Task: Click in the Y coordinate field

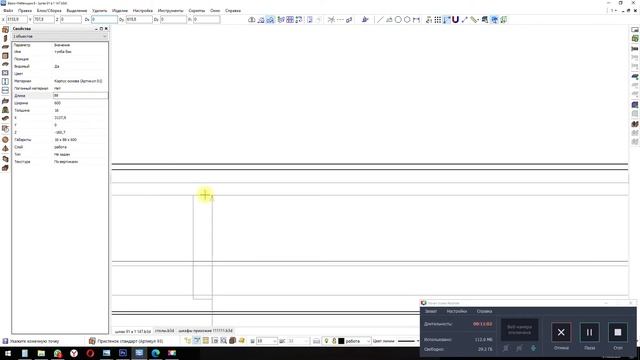Action: [x=43, y=19]
